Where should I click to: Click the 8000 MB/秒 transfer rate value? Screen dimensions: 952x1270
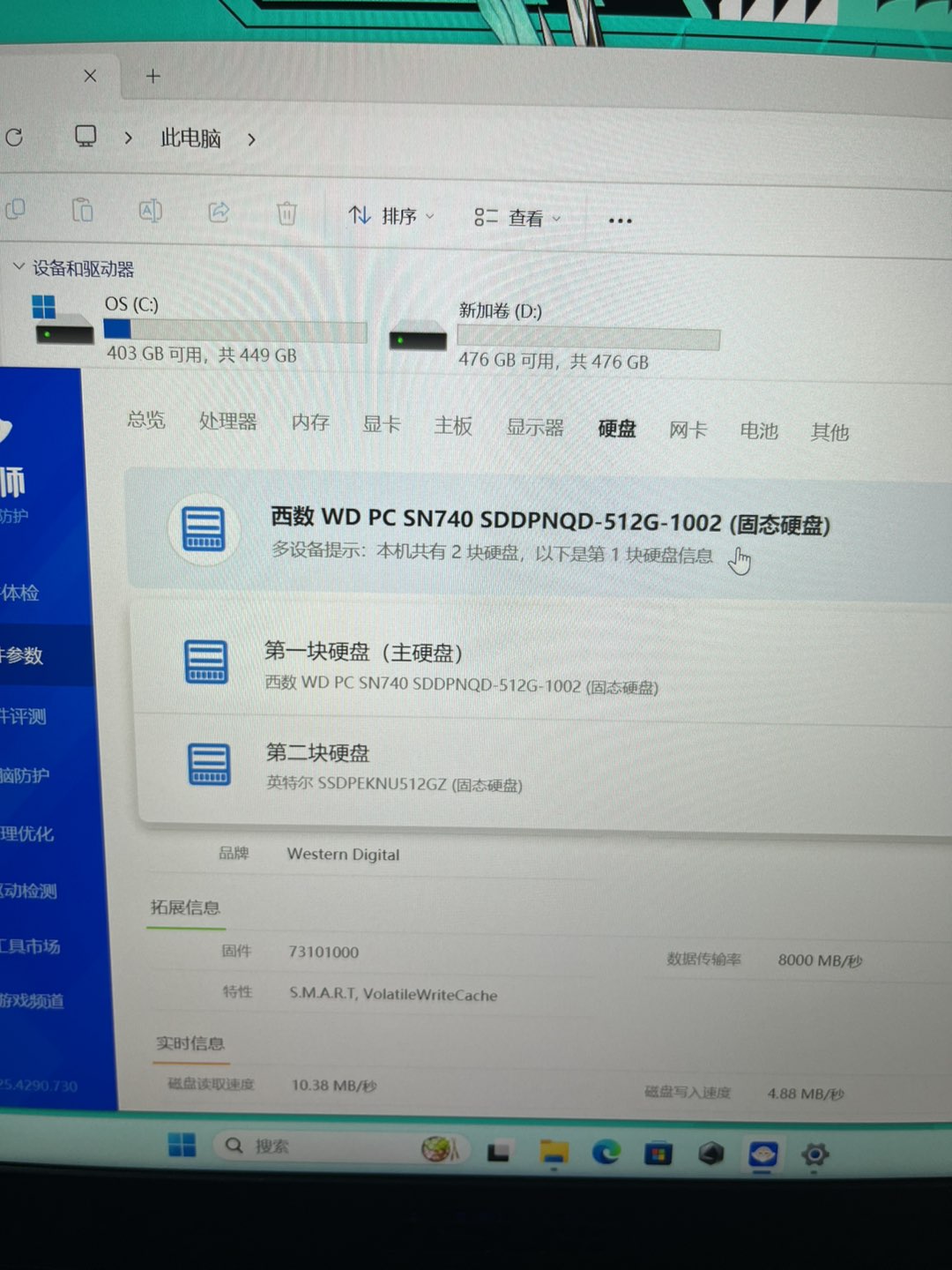coord(820,960)
